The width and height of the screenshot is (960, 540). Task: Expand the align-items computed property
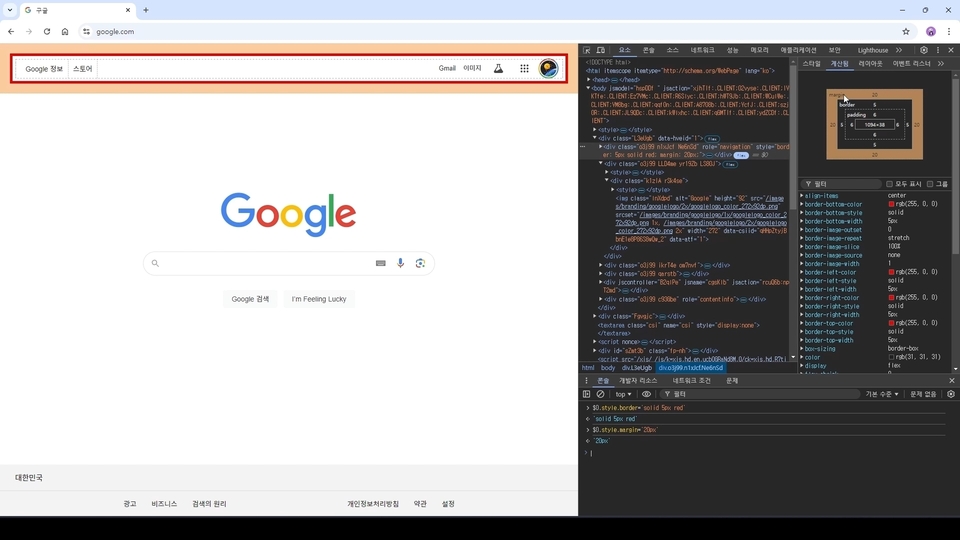pyautogui.click(x=802, y=196)
